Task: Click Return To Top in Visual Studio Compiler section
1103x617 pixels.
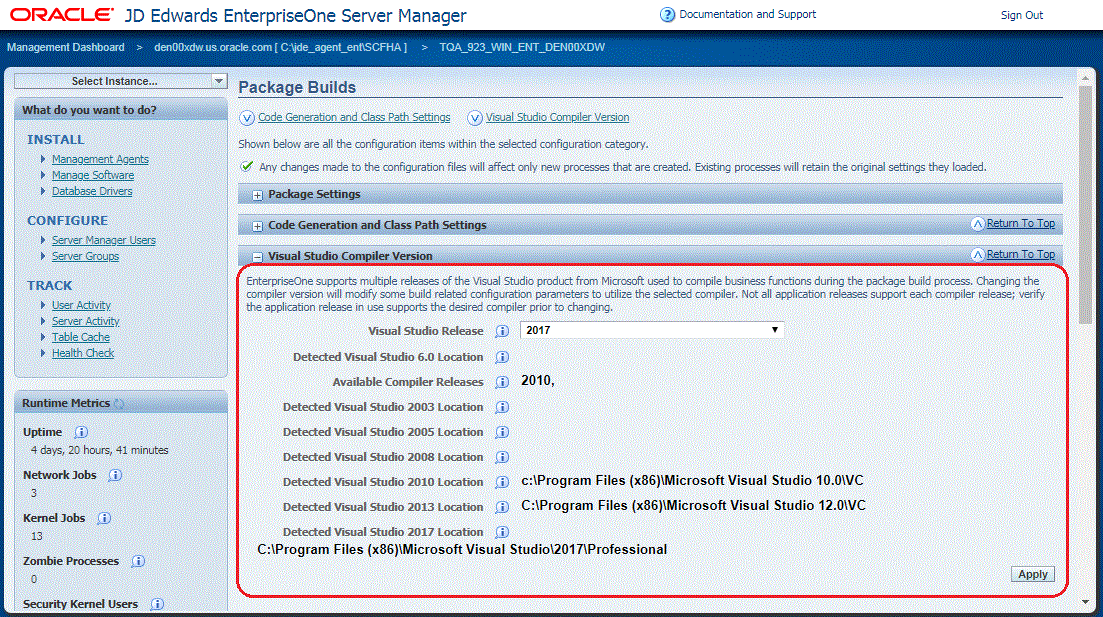Action: [1021, 254]
